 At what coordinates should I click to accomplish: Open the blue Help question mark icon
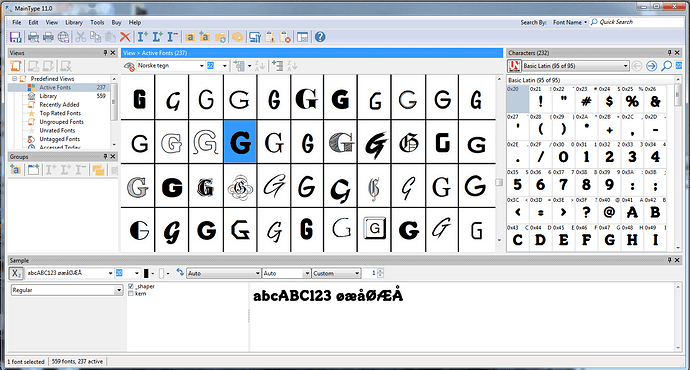[320, 37]
